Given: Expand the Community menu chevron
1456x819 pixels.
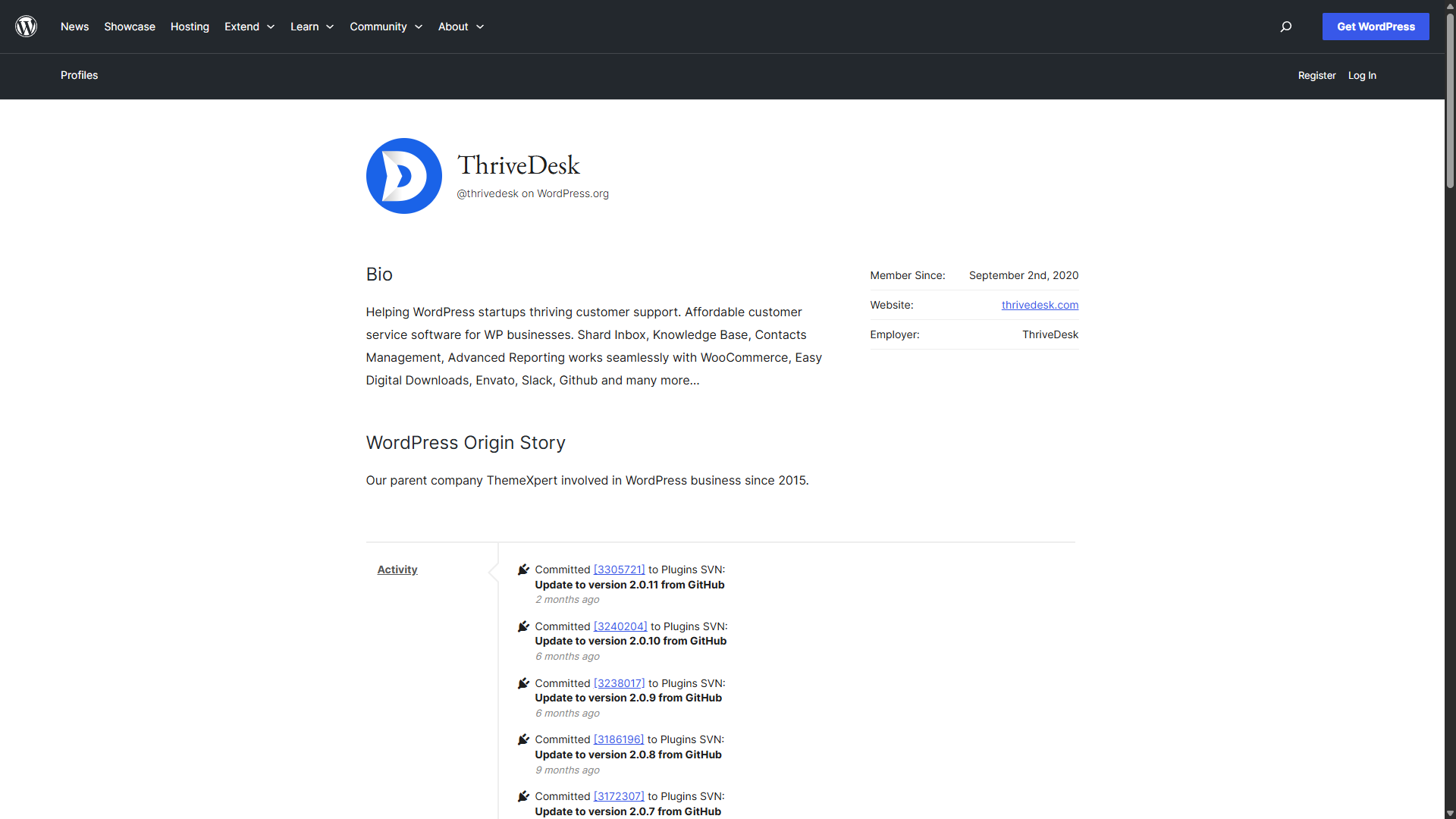Looking at the screenshot, I should click(x=419, y=27).
